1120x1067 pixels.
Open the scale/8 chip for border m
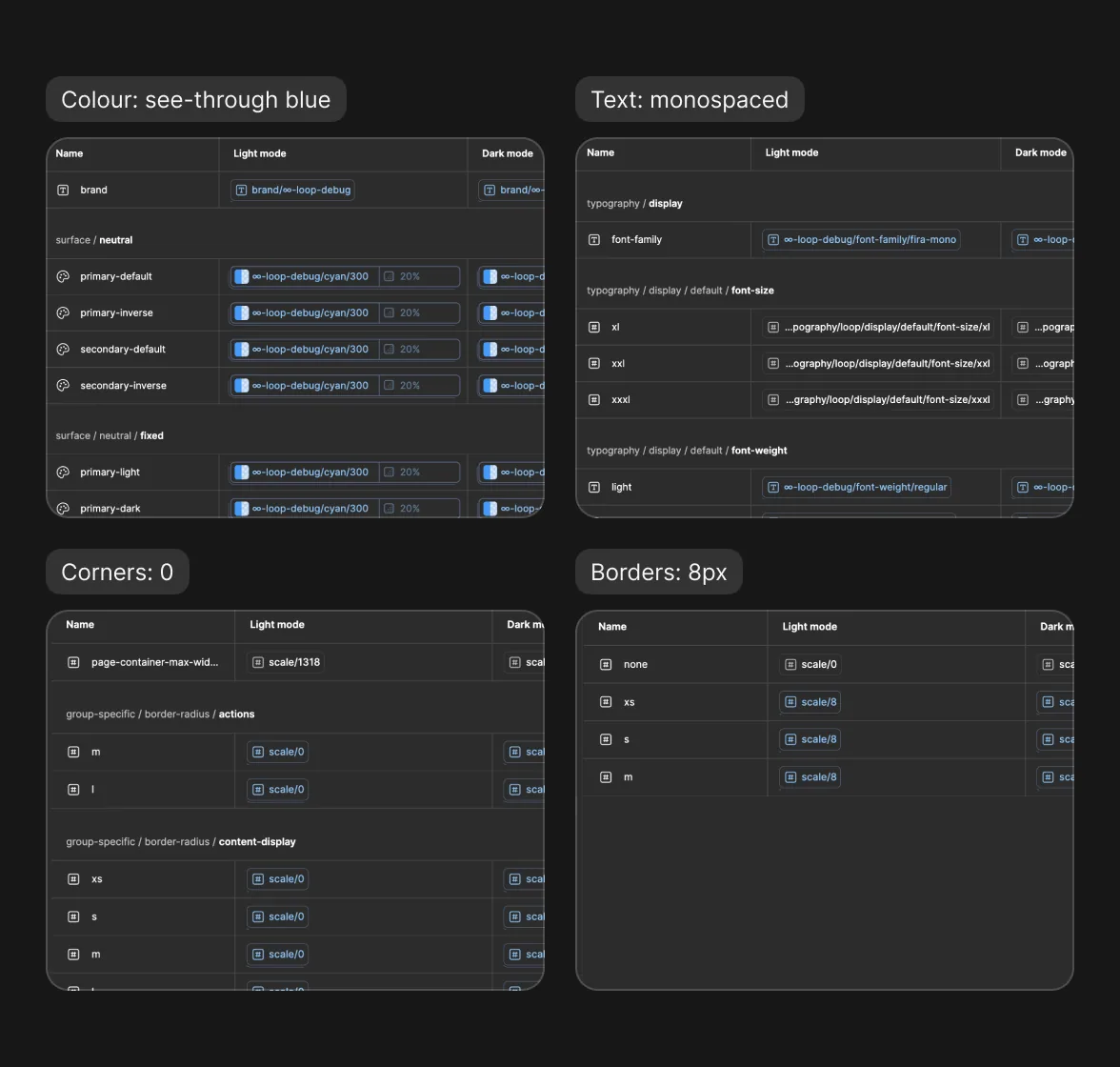810,776
